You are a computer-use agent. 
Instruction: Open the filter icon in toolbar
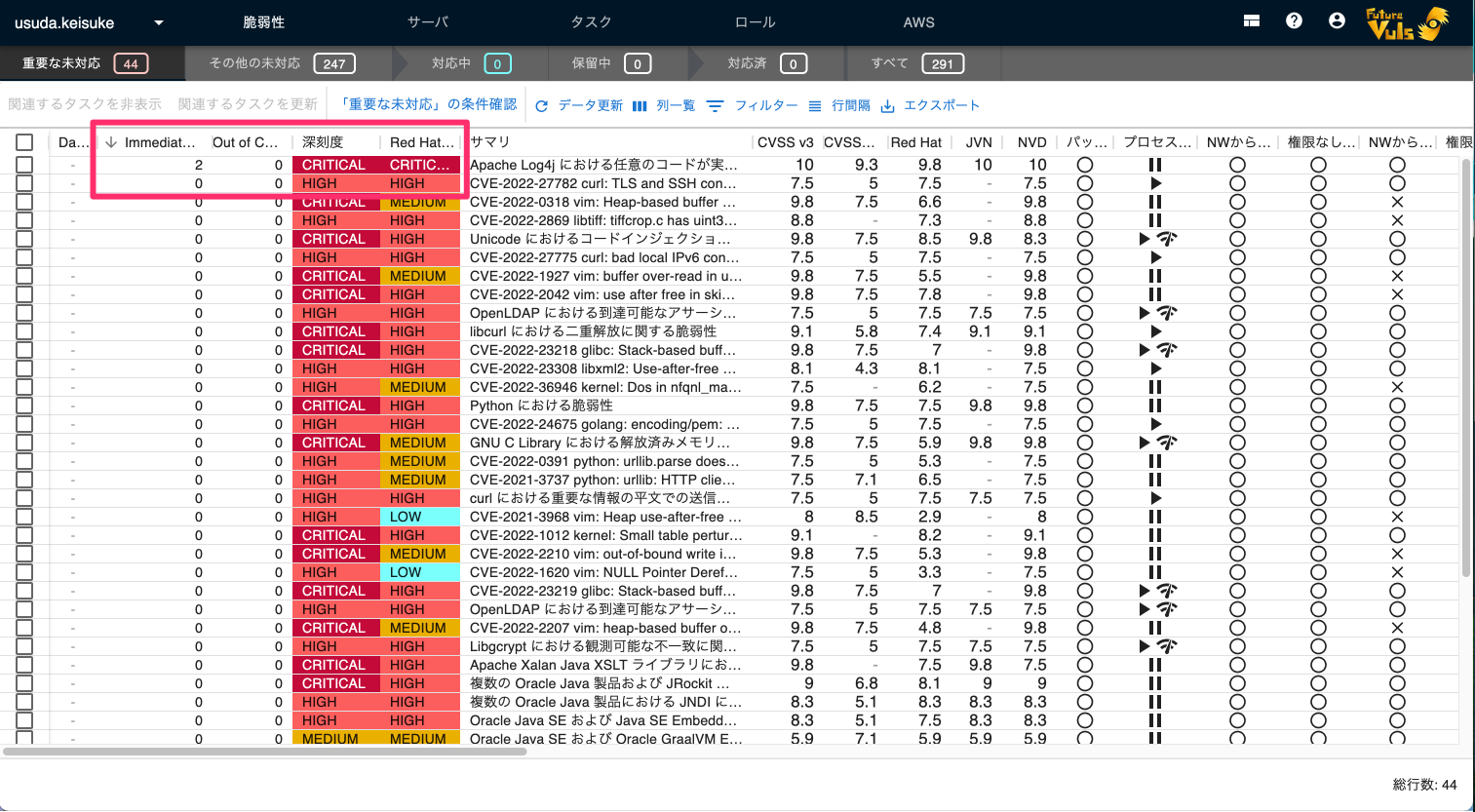click(715, 106)
